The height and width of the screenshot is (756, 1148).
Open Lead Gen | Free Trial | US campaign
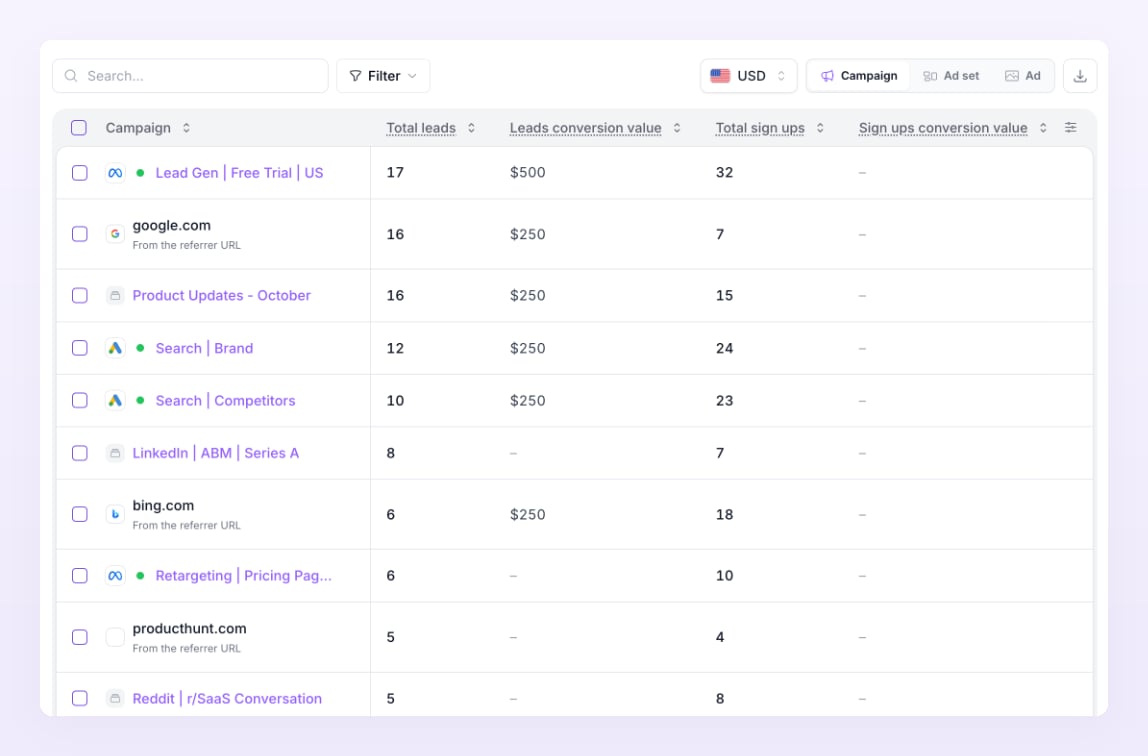[x=239, y=173]
